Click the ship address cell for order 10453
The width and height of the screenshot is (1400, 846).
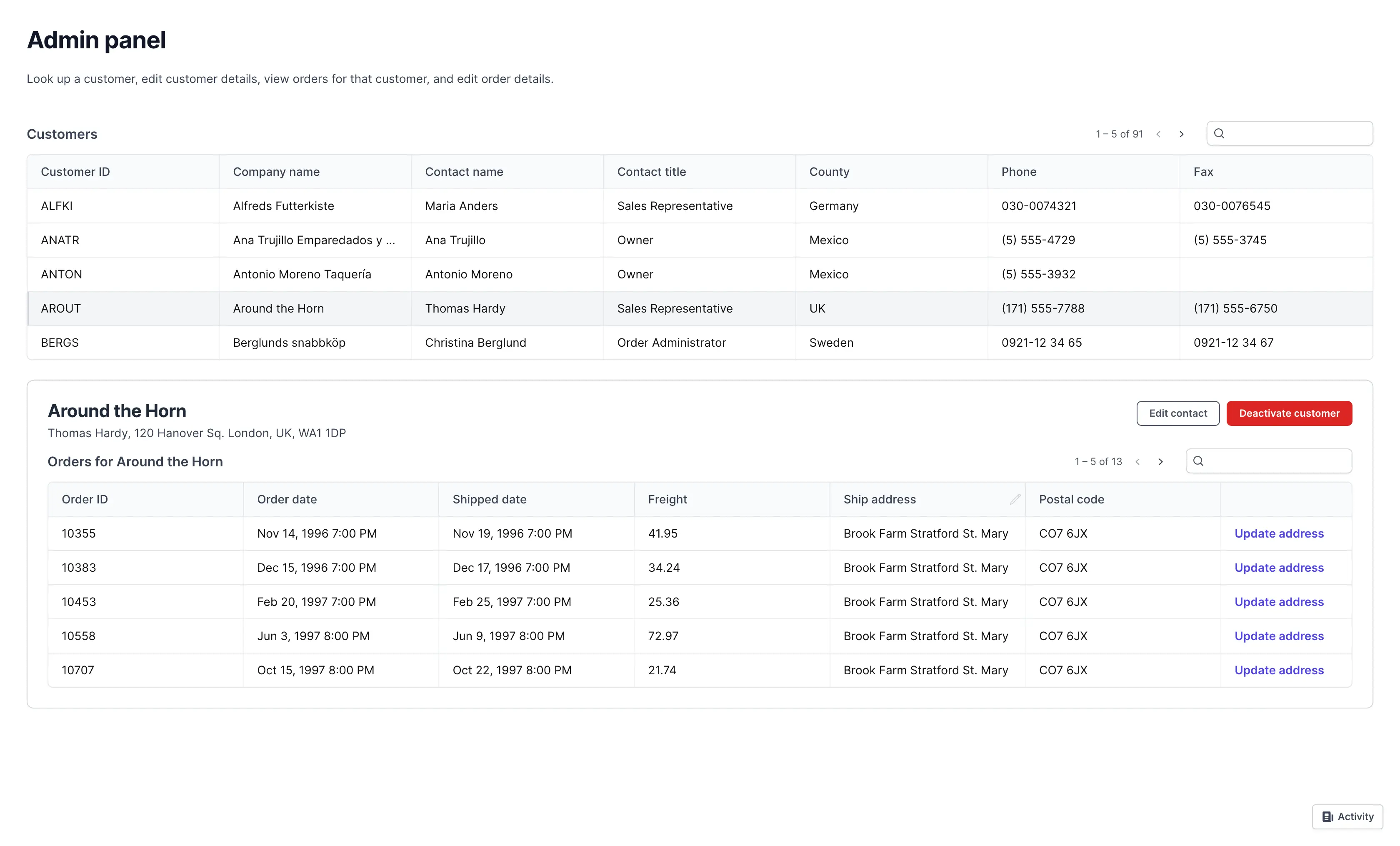tap(927, 602)
